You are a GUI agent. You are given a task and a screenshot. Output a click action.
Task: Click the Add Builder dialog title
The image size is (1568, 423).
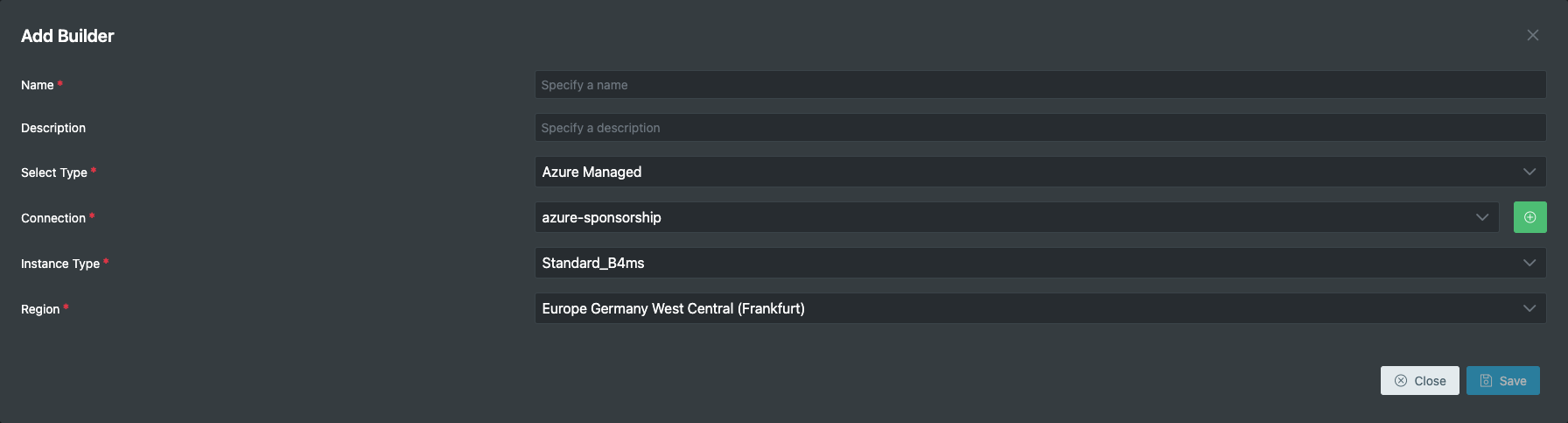click(67, 36)
